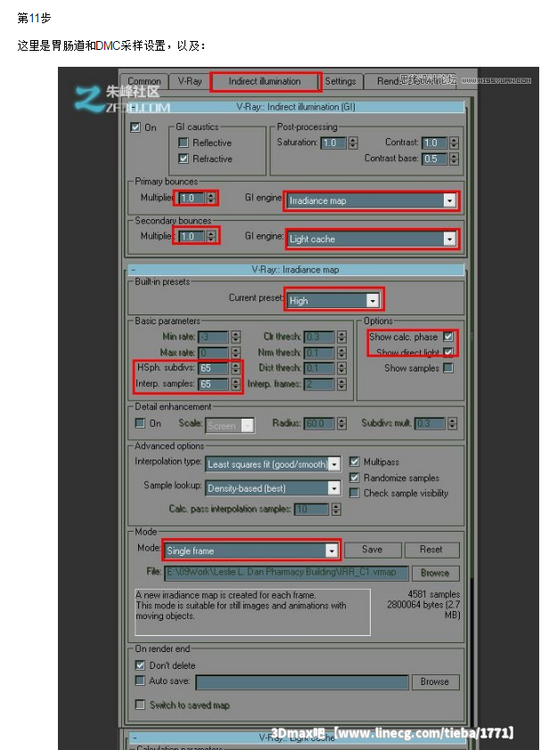Enable the Auto save checkbox
549x750 pixels.
click(x=140, y=680)
